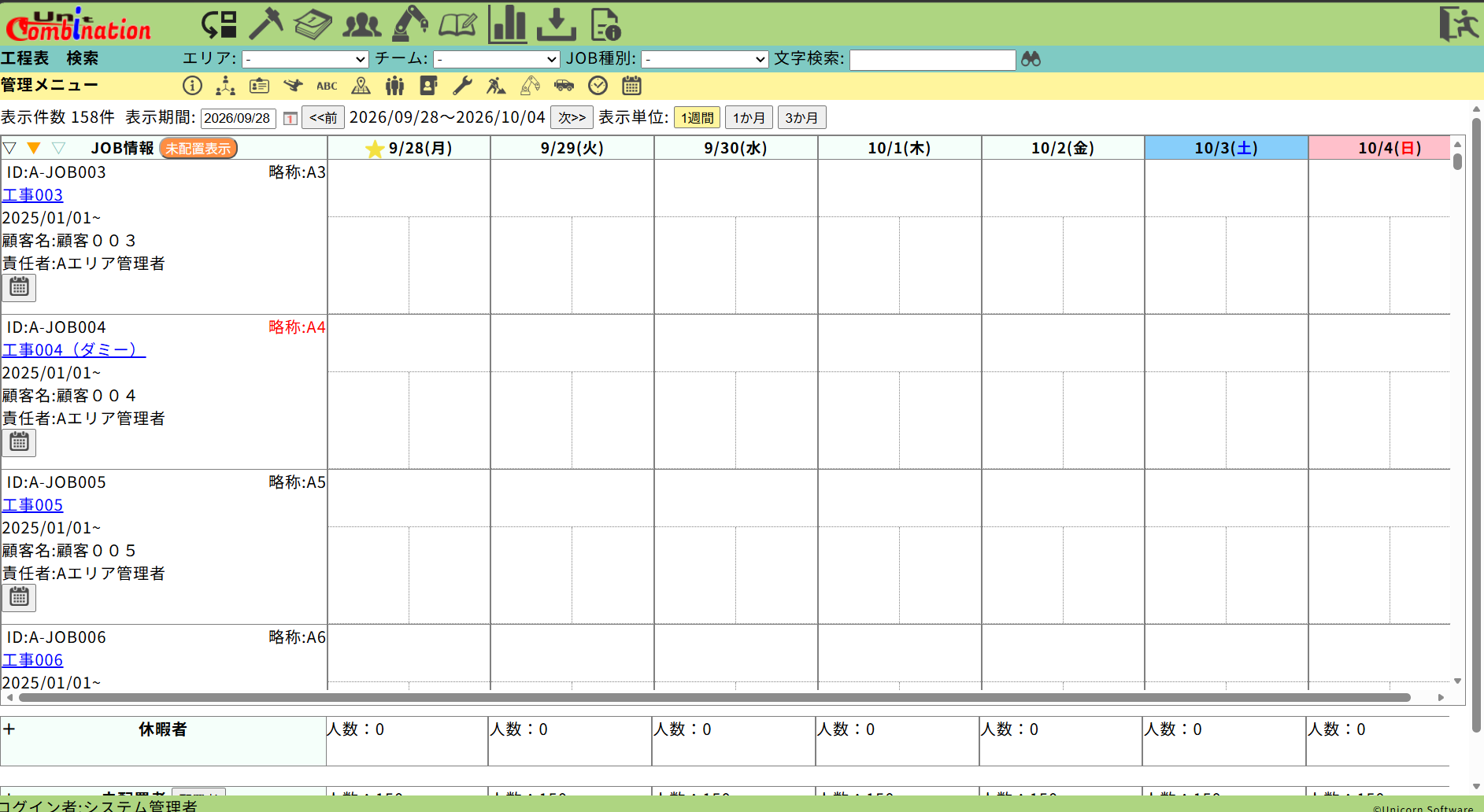
Task: Open calendar button under 工事005 job
Action: click(19, 598)
